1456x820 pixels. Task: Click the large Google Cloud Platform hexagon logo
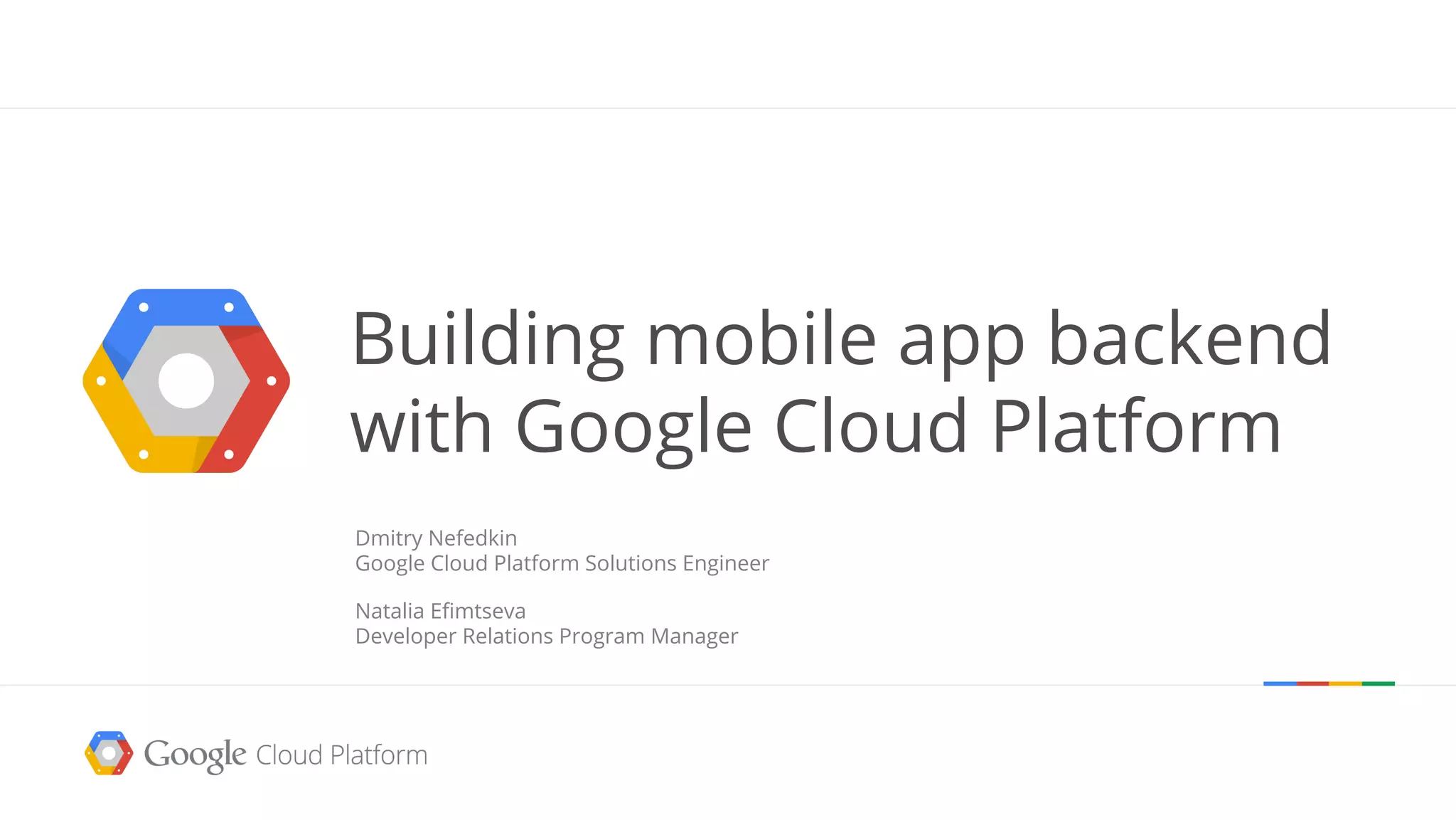(x=186, y=380)
